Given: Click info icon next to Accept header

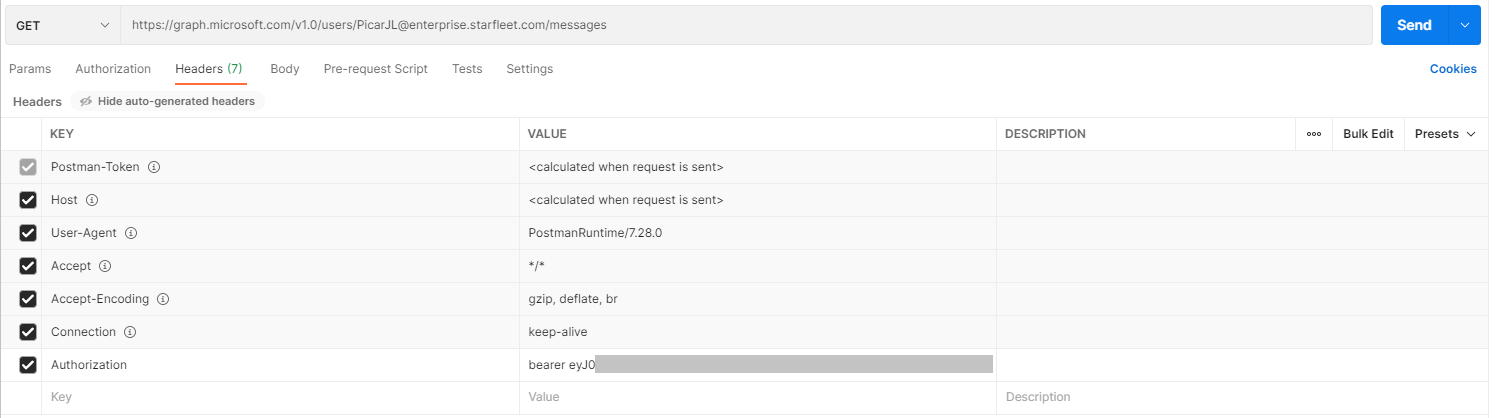Looking at the screenshot, I should 105,266.
